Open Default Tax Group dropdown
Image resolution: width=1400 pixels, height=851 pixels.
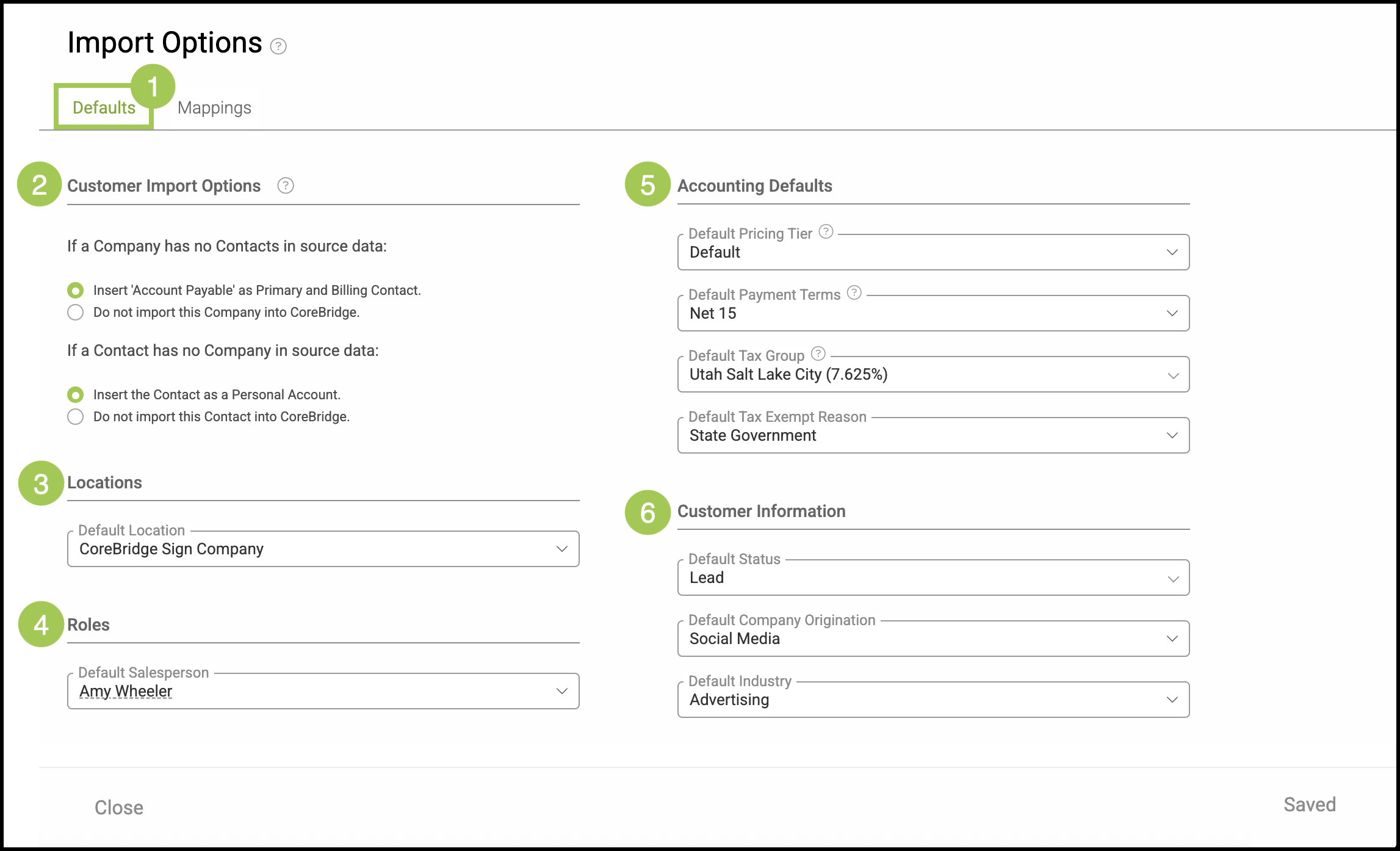coord(933,374)
